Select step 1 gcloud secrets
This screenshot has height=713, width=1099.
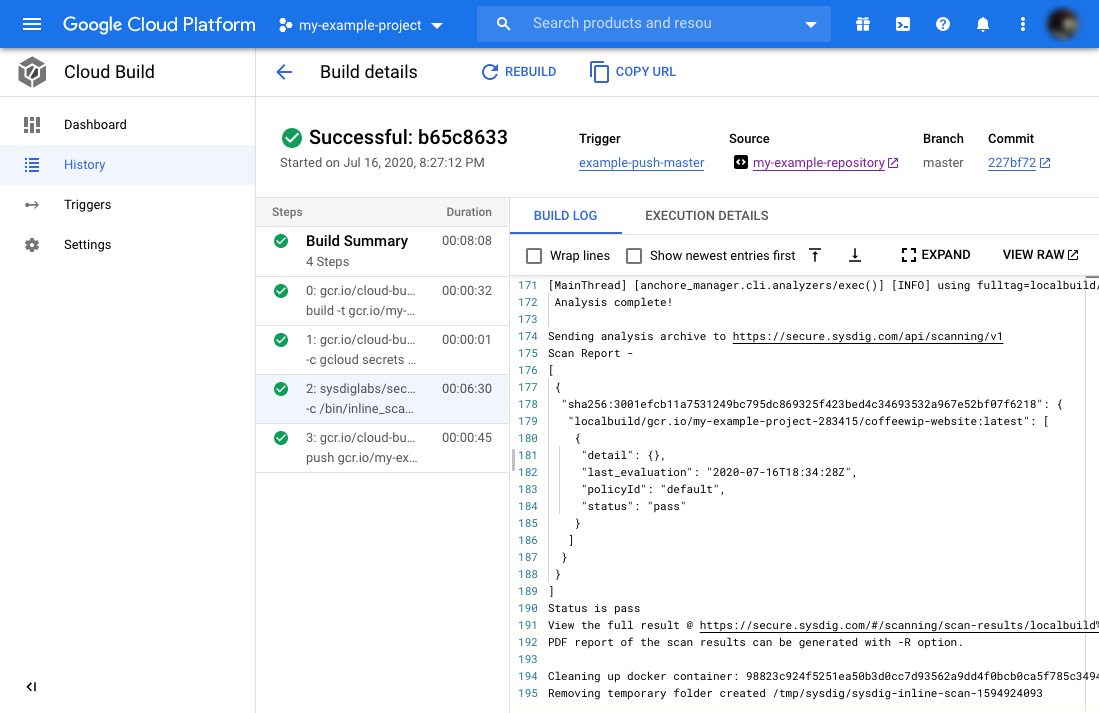pyautogui.click(x=382, y=350)
